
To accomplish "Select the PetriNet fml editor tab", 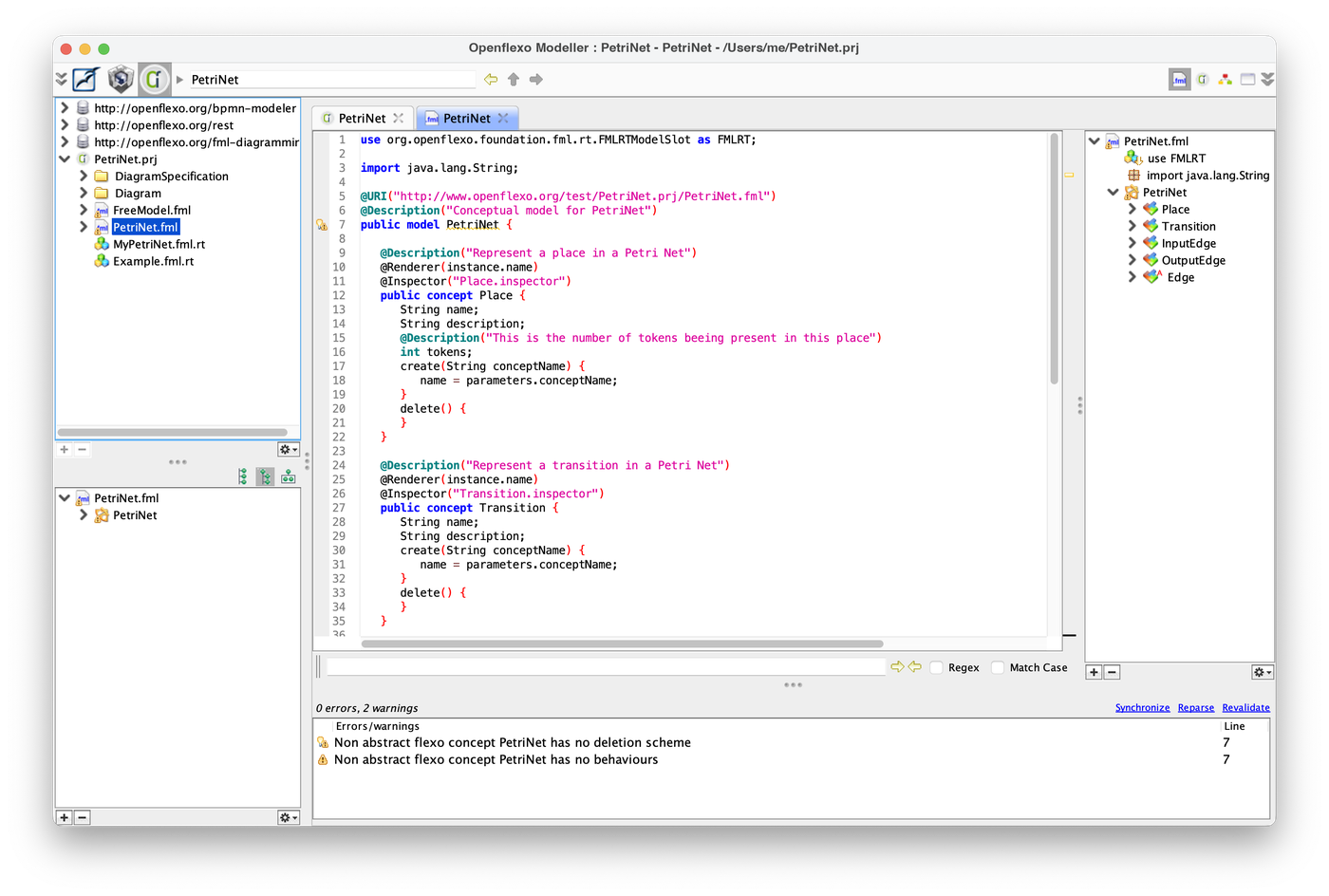I will 467,119.
